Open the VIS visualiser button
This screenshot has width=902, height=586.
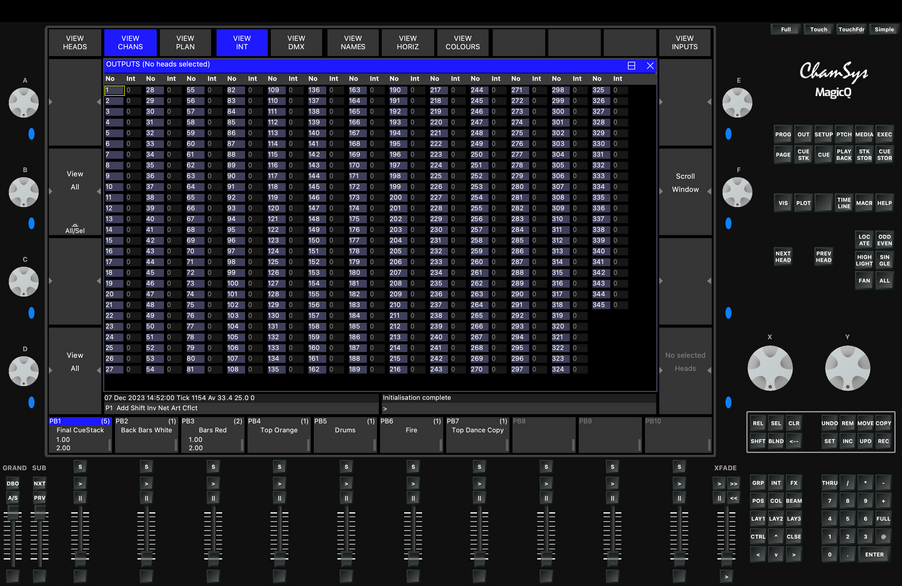click(x=782, y=203)
